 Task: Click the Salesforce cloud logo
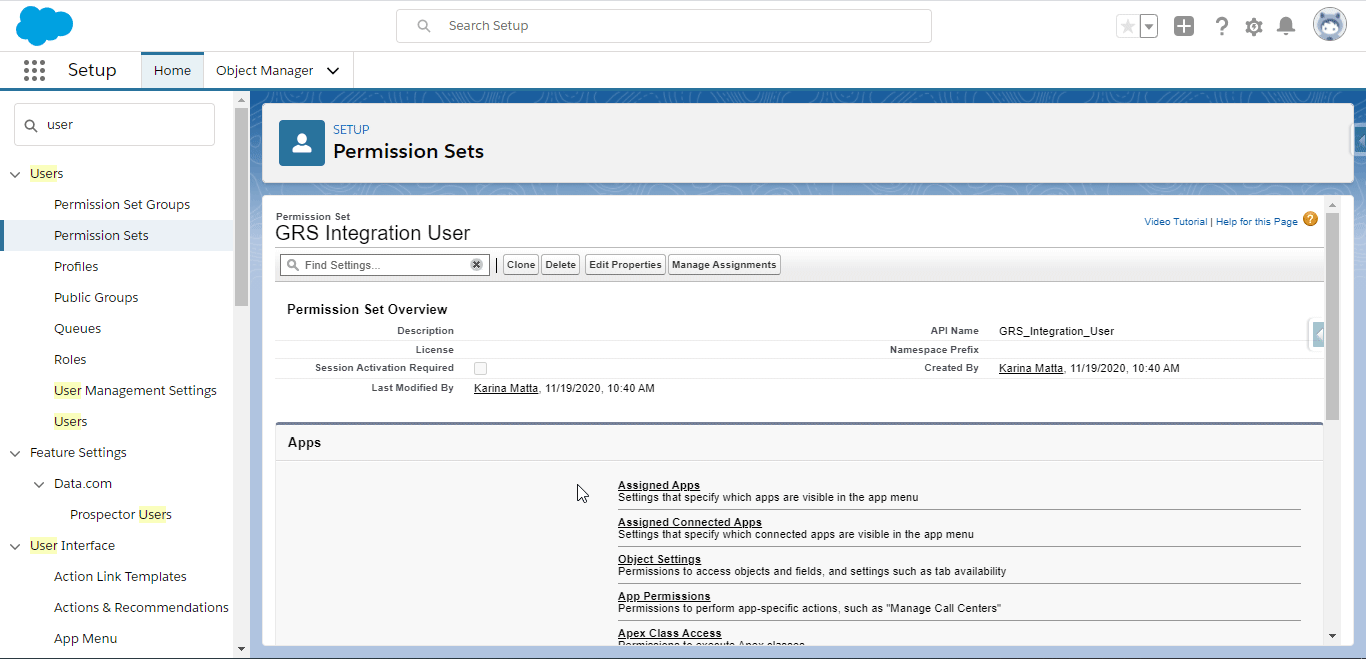click(45, 25)
